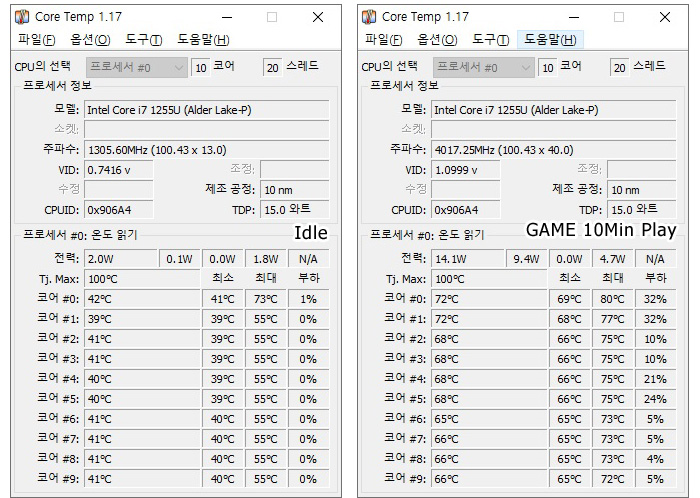Click CPUID field in right window
700x498 pixels.
point(466,210)
